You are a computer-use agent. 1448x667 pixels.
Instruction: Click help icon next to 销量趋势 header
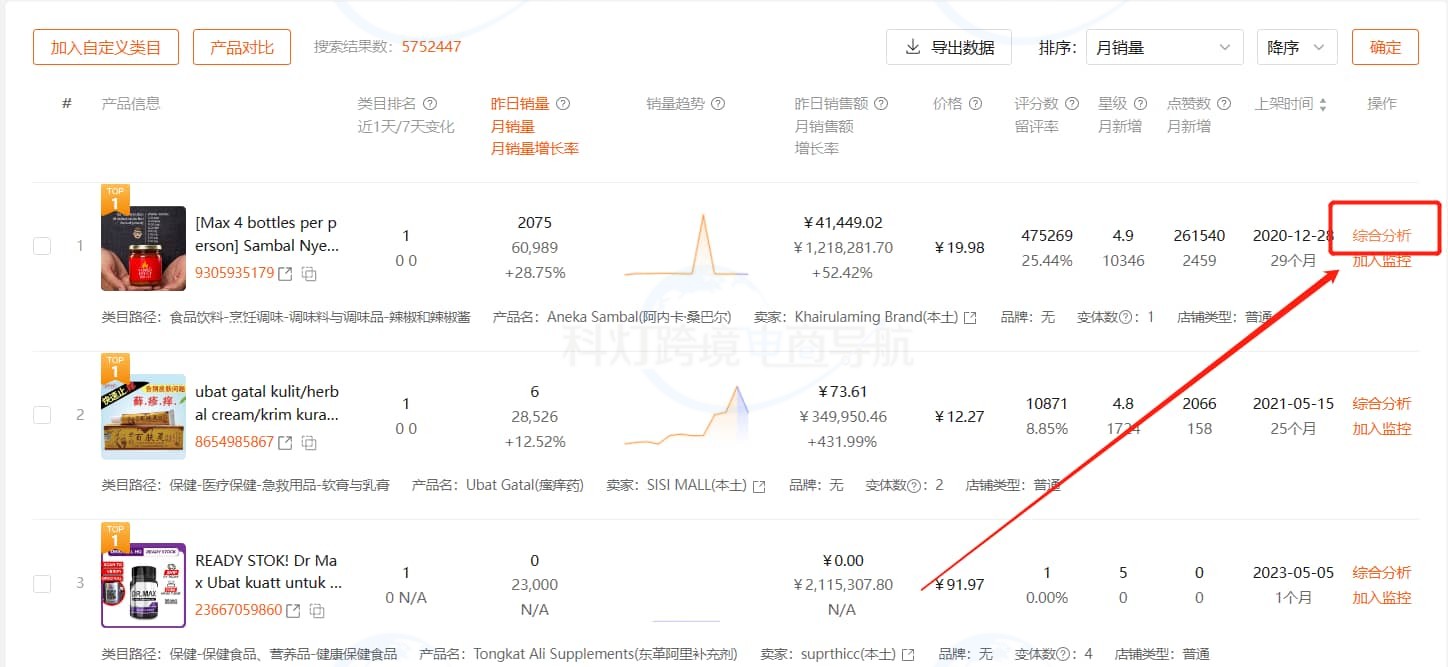click(x=717, y=104)
